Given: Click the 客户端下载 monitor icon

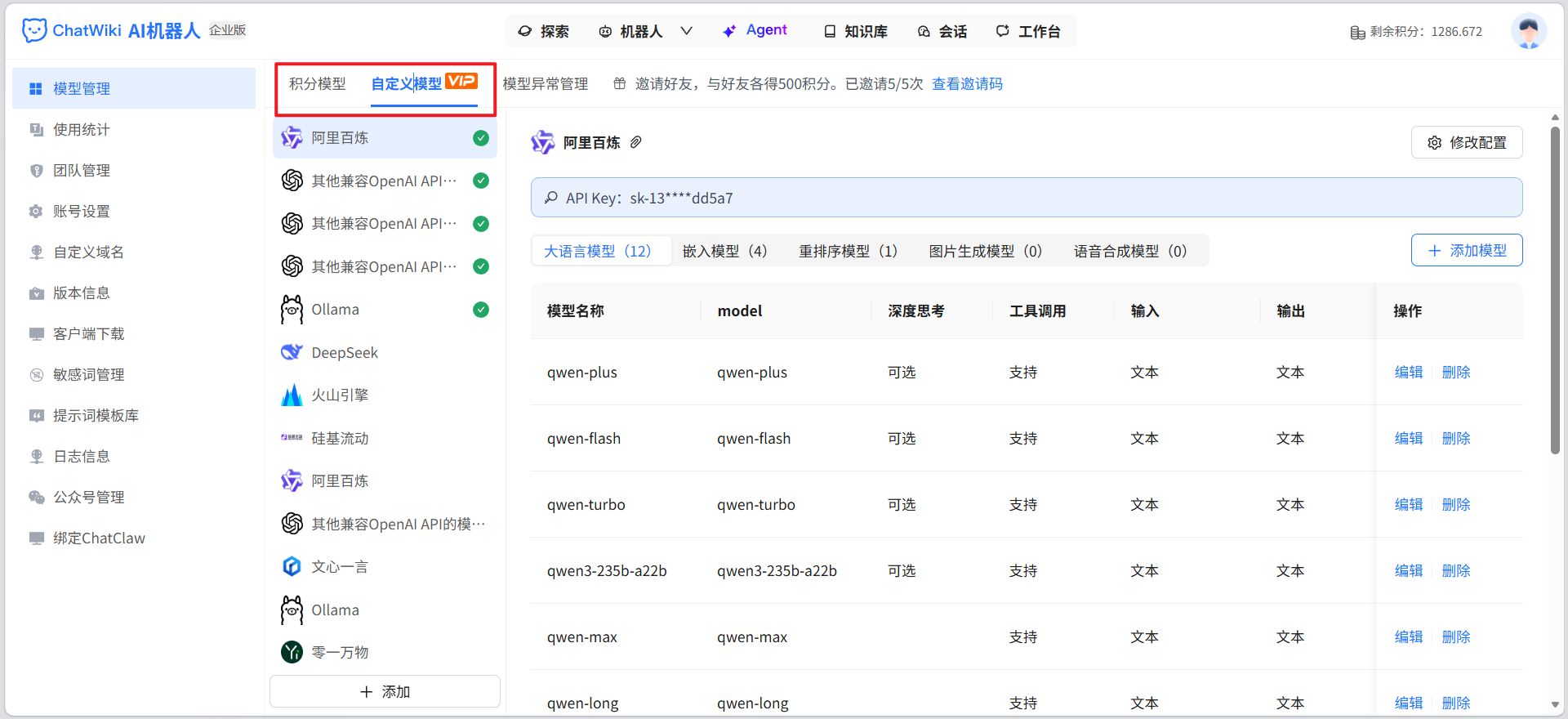Looking at the screenshot, I should [36, 333].
